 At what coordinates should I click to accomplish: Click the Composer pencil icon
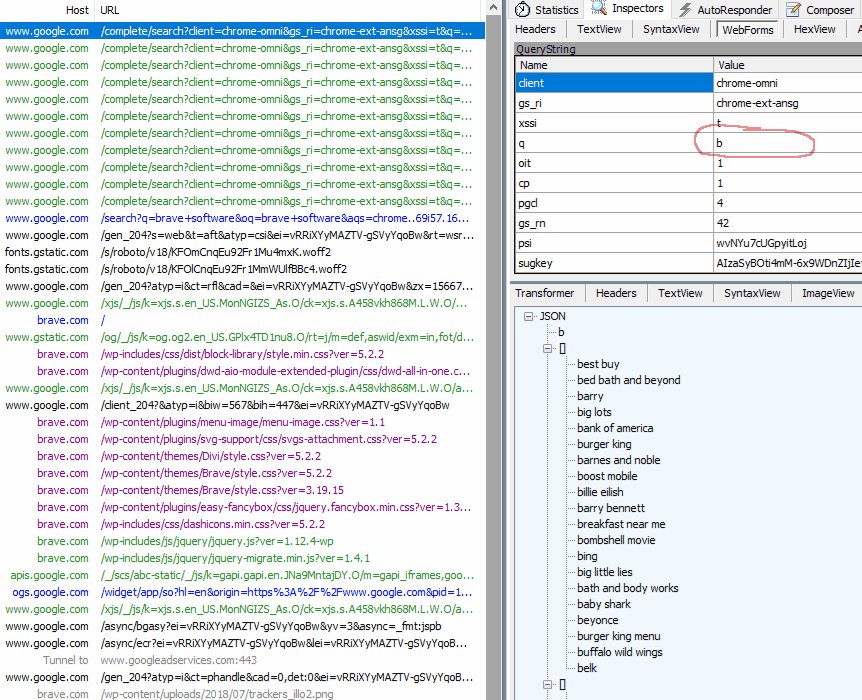(x=793, y=9)
